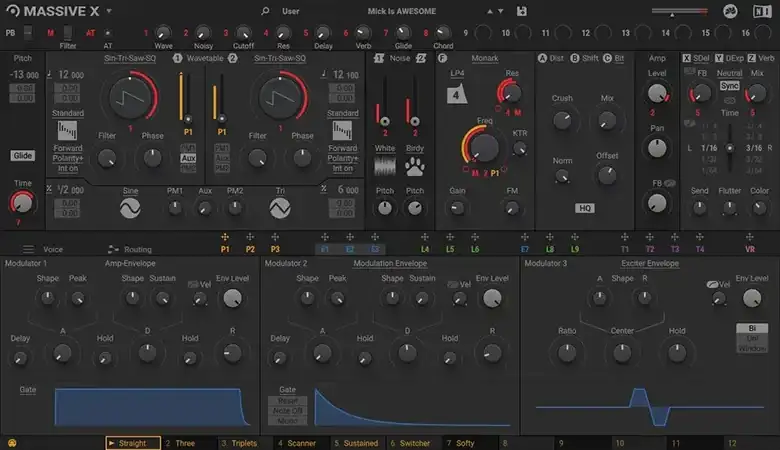Open the preset search magnifier icon
This screenshot has width=780, height=450.
(x=265, y=11)
